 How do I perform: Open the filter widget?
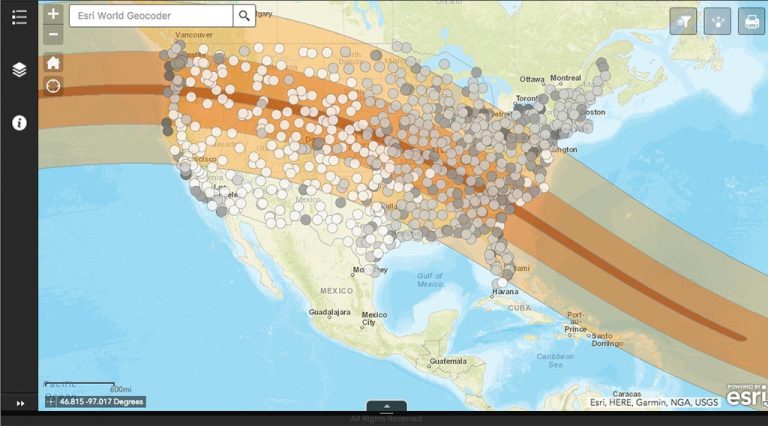(x=683, y=21)
